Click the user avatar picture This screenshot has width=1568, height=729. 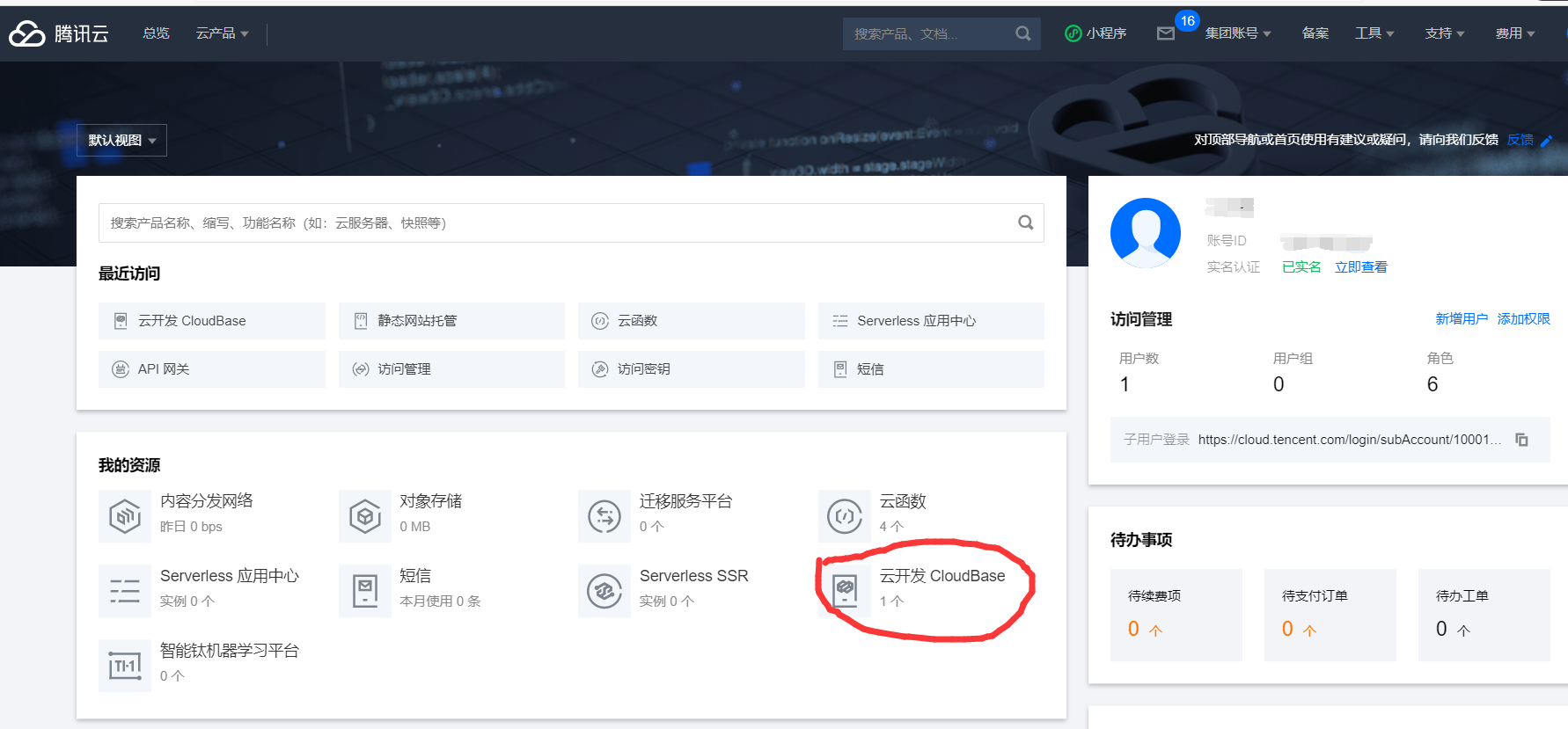click(1146, 233)
